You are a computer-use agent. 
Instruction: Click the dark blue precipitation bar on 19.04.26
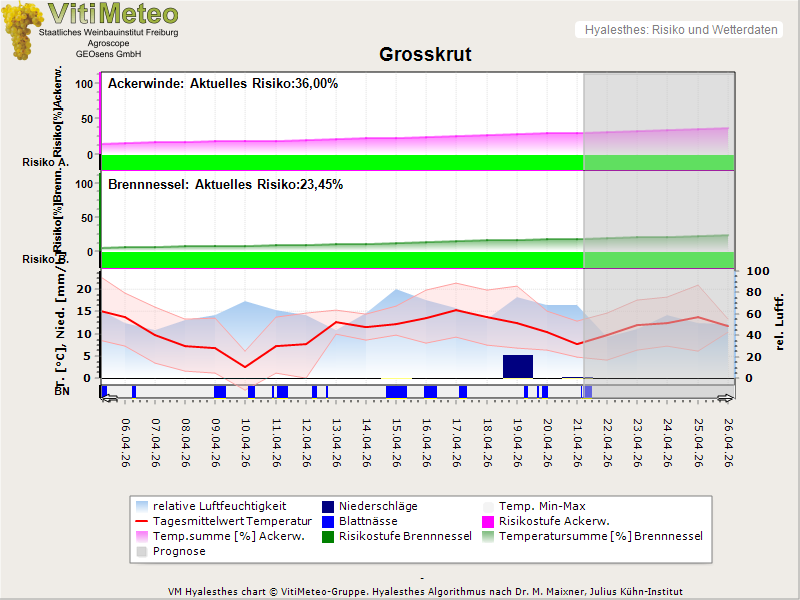[x=517, y=366]
